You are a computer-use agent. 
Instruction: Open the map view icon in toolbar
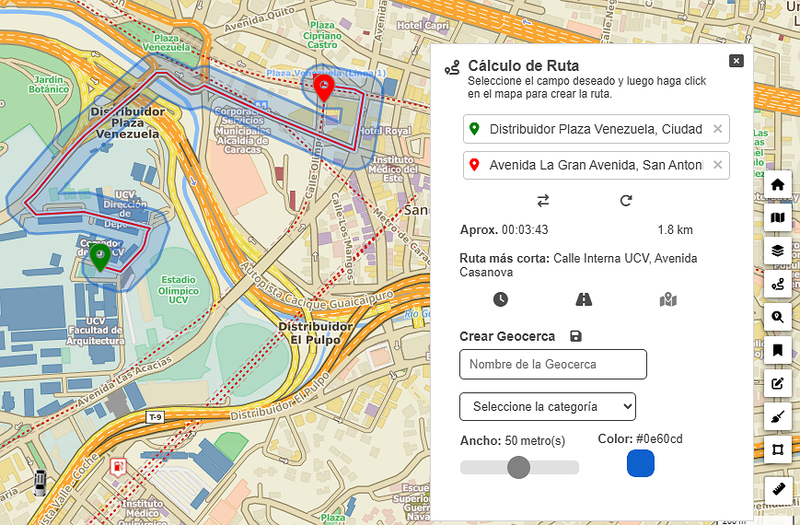click(778, 218)
